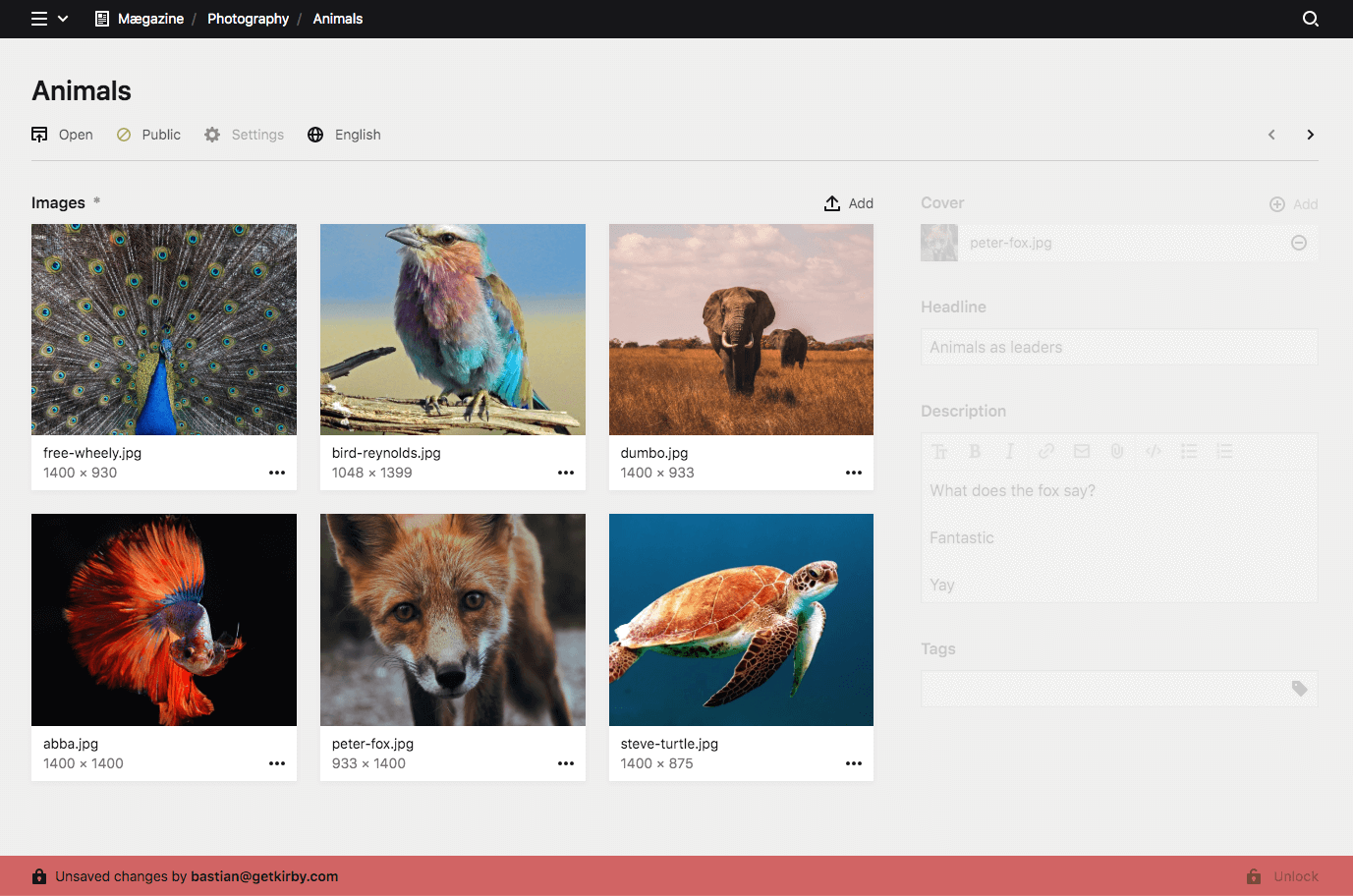Insert an email using the envelope icon
The height and width of the screenshot is (896, 1353).
click(1081, 451)
